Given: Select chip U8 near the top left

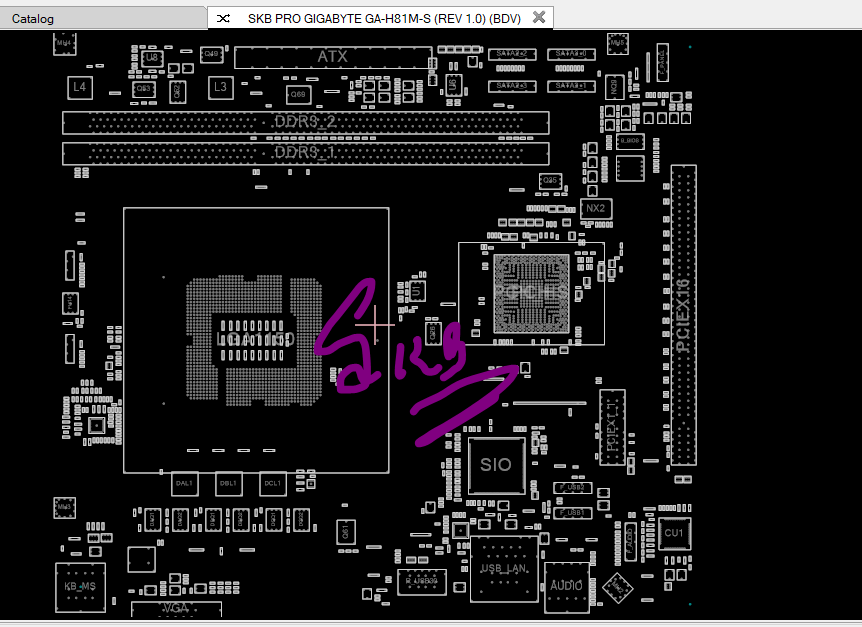Looking at the screenshot, I should pyautogui.click(x=152, y=58).
